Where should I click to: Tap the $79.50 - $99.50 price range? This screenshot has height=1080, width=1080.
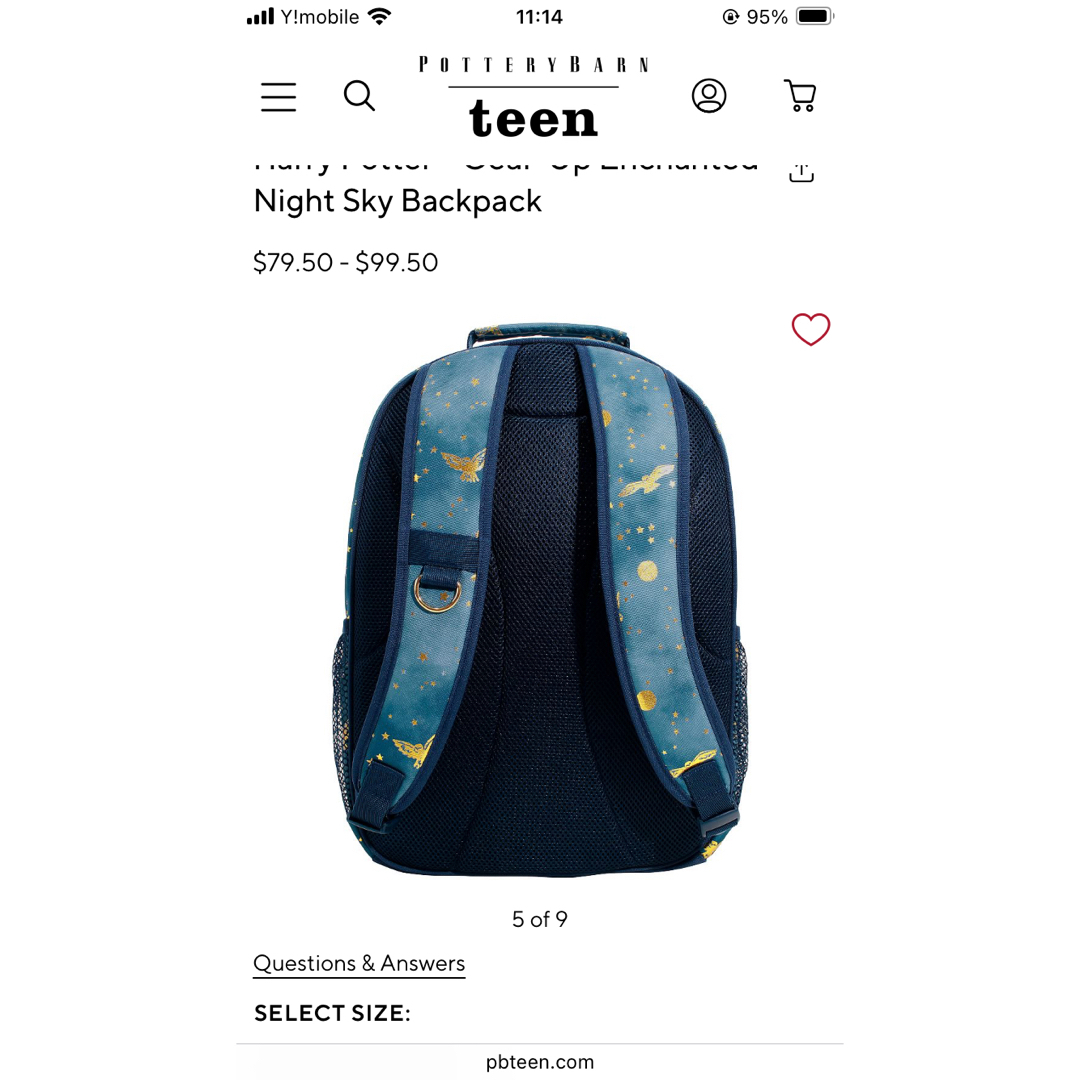(x=345, y=262)
